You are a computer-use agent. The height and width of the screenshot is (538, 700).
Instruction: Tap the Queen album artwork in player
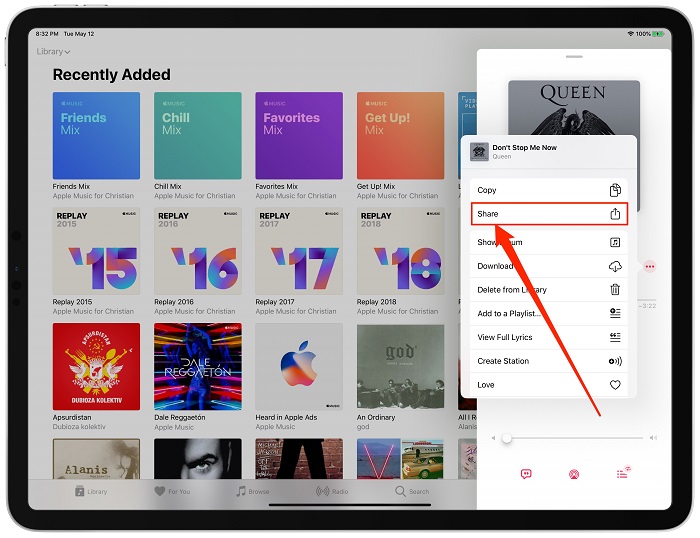574,107
